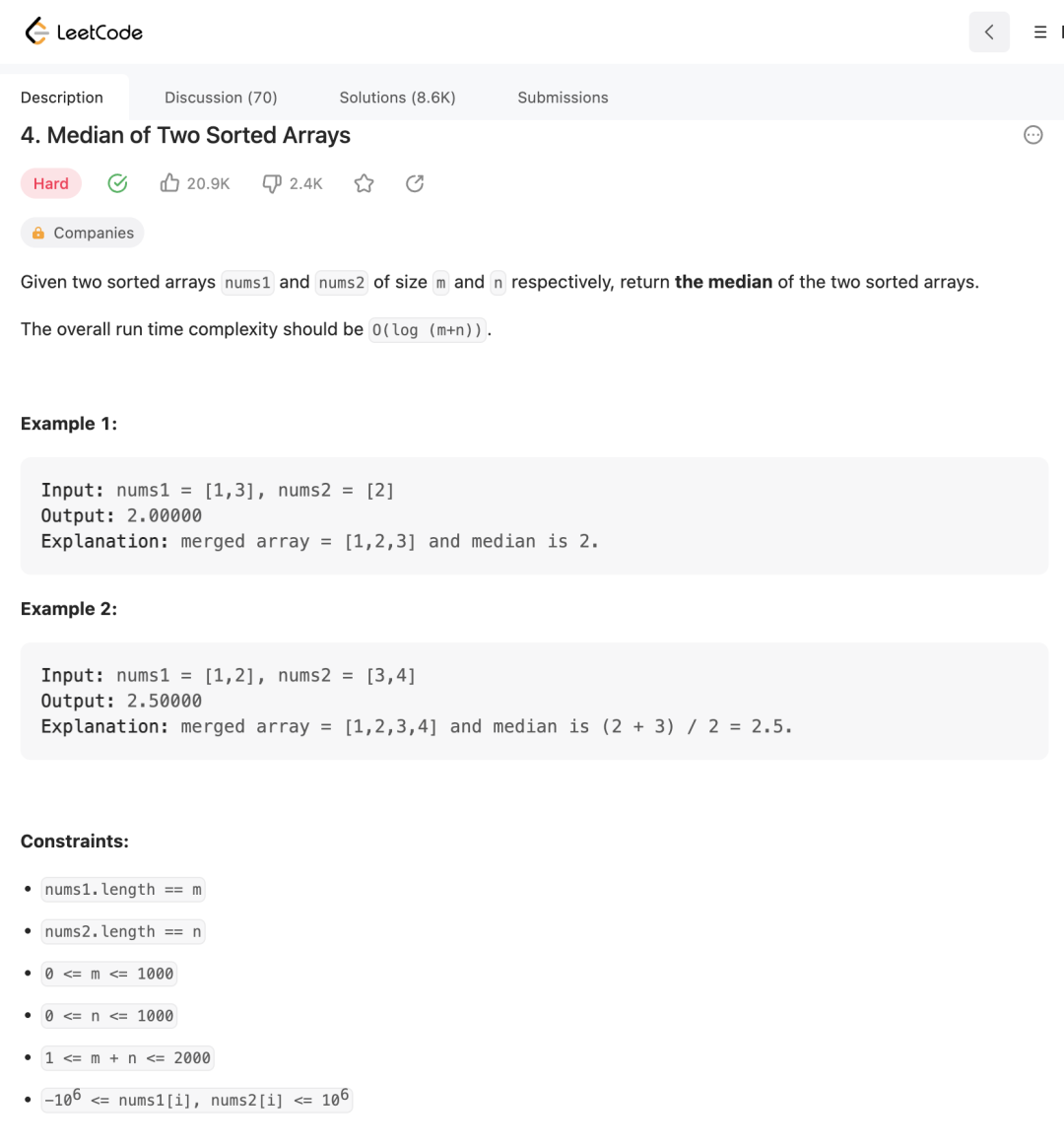Share the problem using share icon
This screenshot has width=1064, height=1147.
click(415, 183)
